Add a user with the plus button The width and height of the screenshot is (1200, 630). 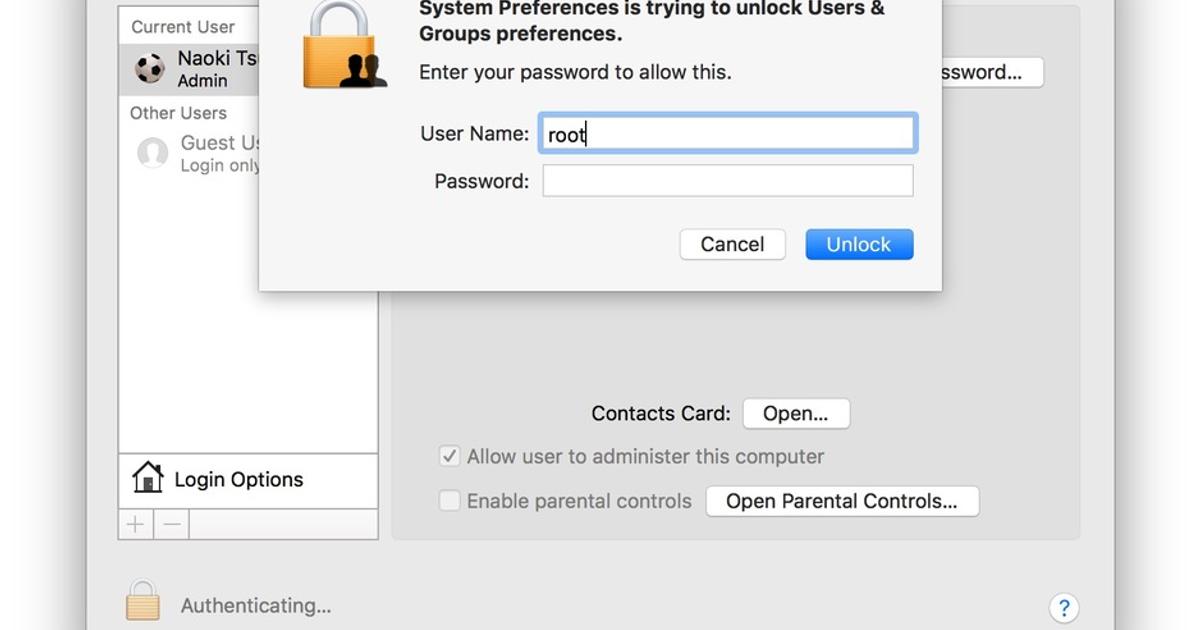pos(136,524)
